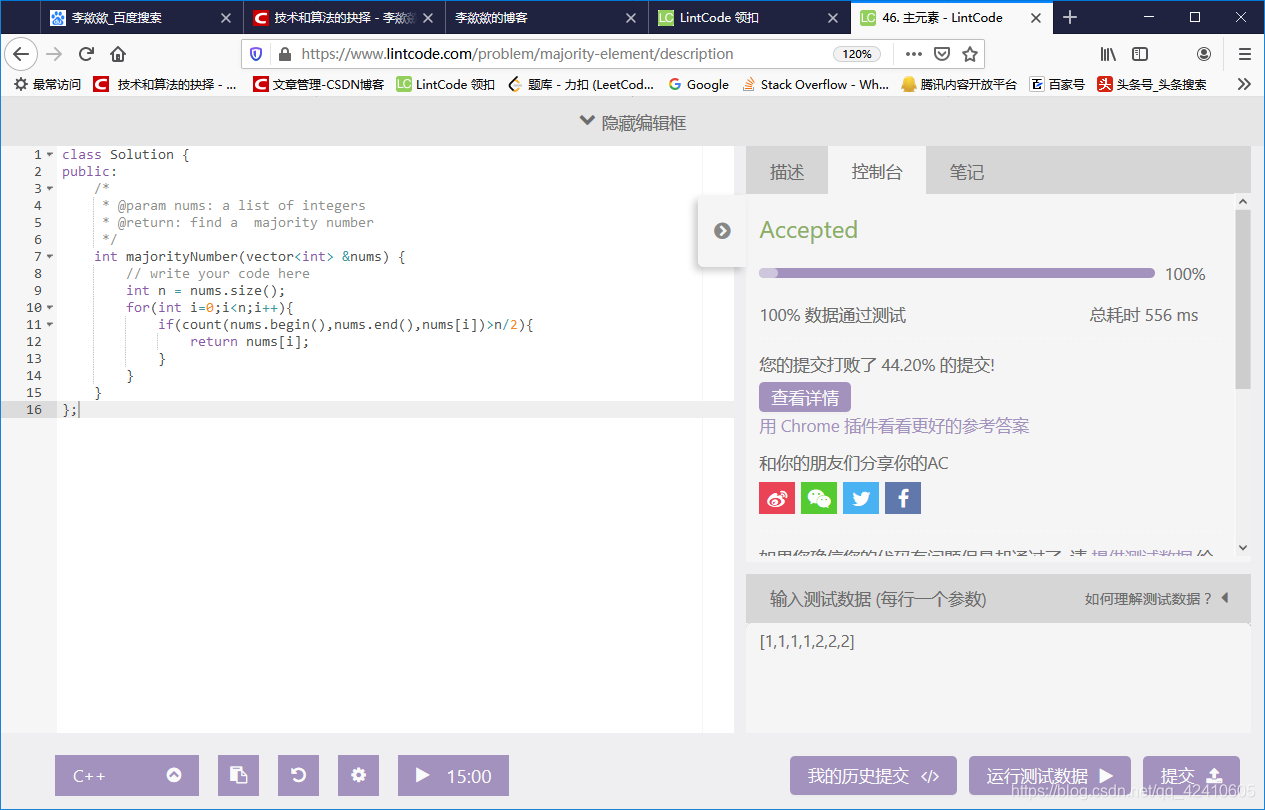Collapse the console panel with circular arrow

[722, 230]
